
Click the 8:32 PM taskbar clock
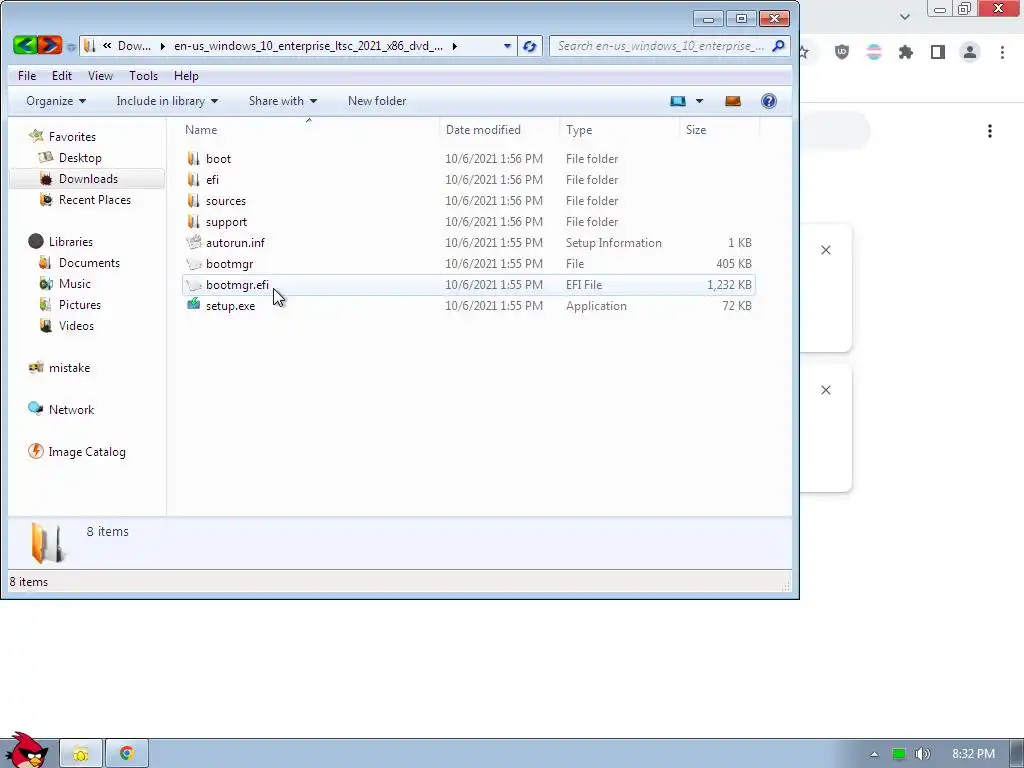coord(973,754)
